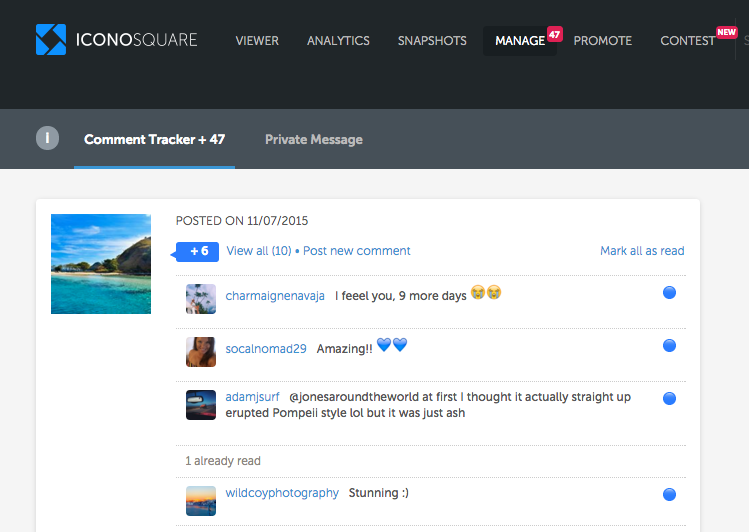Expand all comments with View all (10)
The image size is (749, 532).
pos(259,251)
